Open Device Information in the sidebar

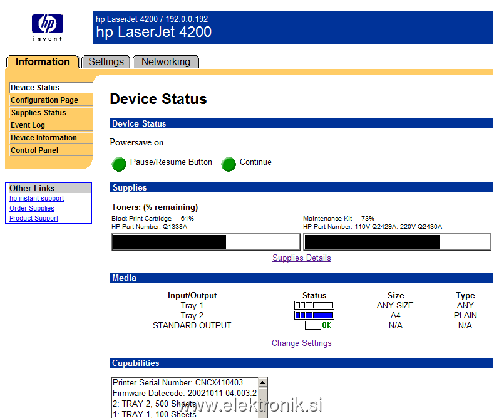pos(51,138)
